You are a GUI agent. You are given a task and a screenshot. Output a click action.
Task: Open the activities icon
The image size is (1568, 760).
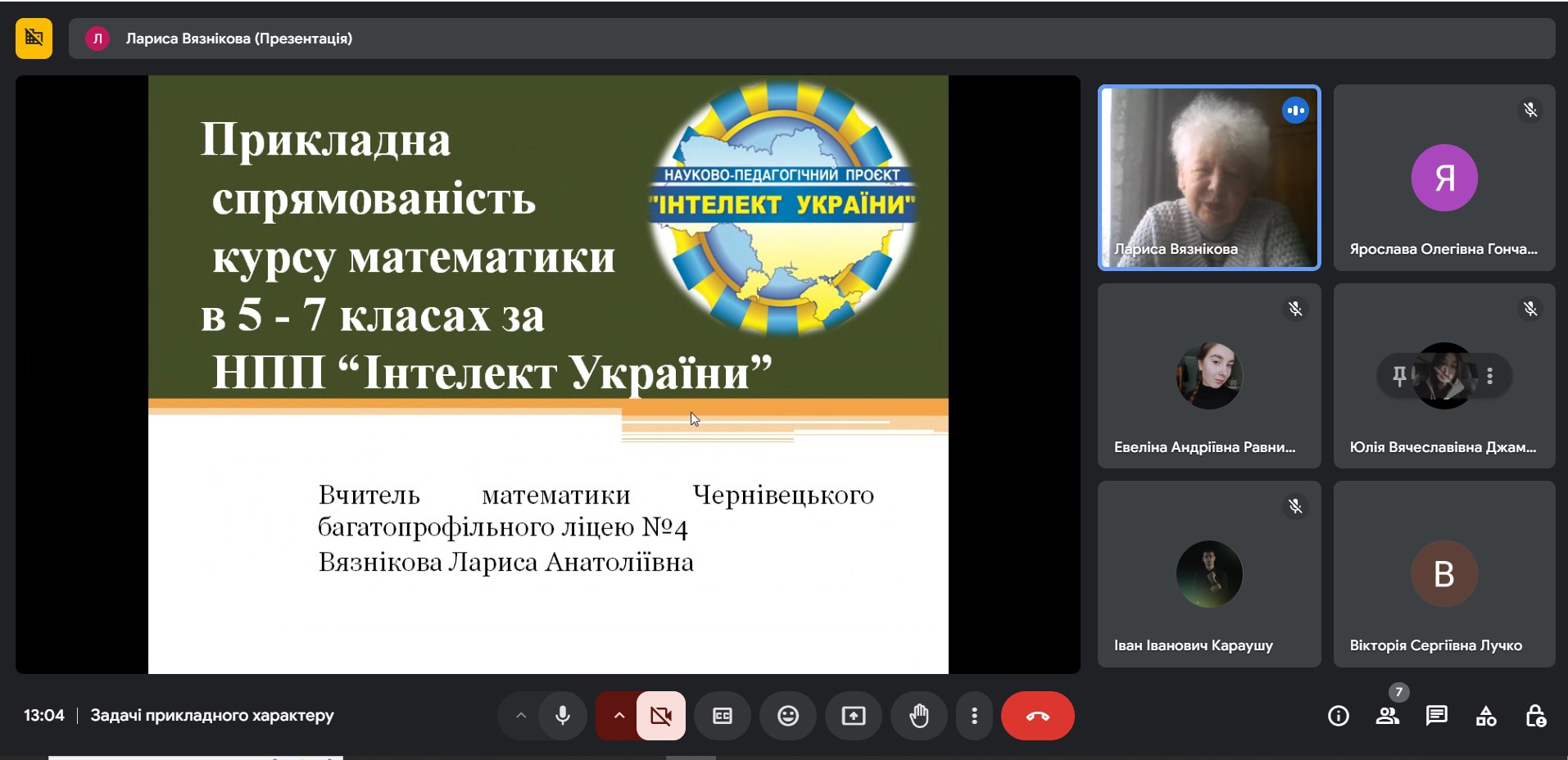point(1486,717)
